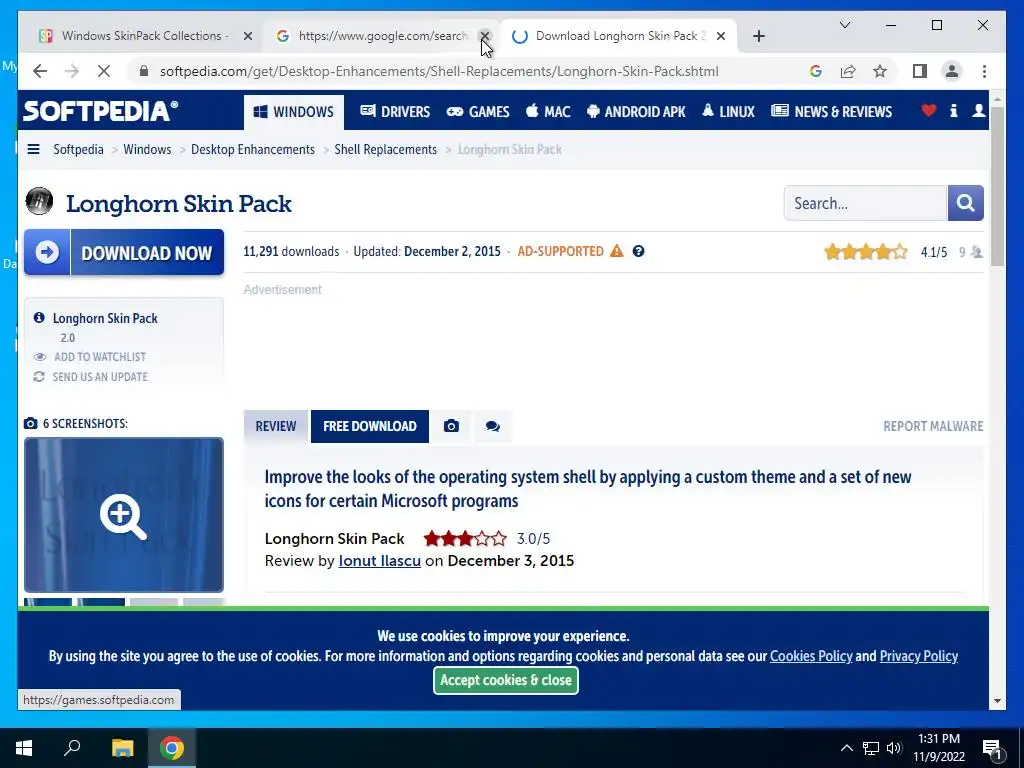Click the Longhorn Skin Pack app icon
This screenshot has height=768, width=1024.
[39, 201]
